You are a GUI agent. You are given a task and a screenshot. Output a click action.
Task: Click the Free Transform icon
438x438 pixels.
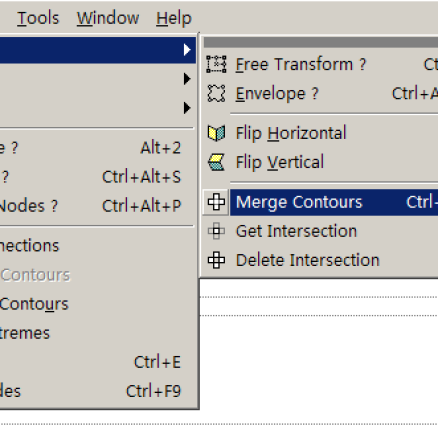click(216, 64)
